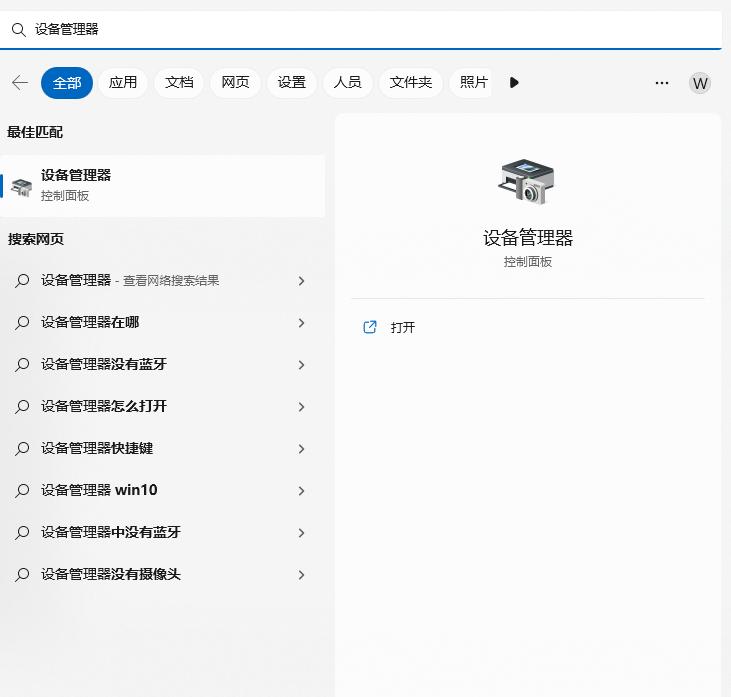Click search icon beside 设备管理器中没有蓝牙
This screenshot has height=697, width=731.
(x=22, y=532)
